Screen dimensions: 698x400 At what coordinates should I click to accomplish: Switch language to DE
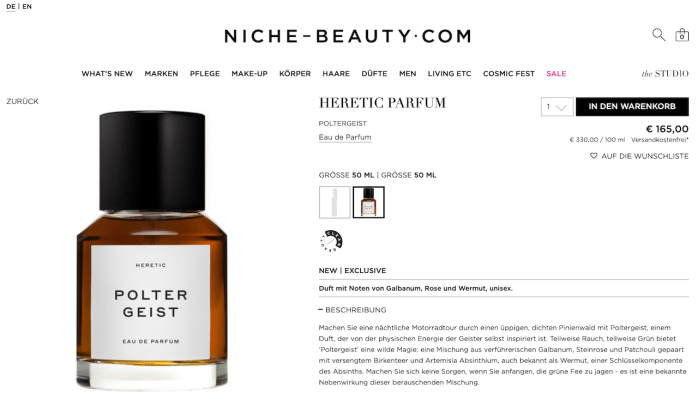(11, 6)
